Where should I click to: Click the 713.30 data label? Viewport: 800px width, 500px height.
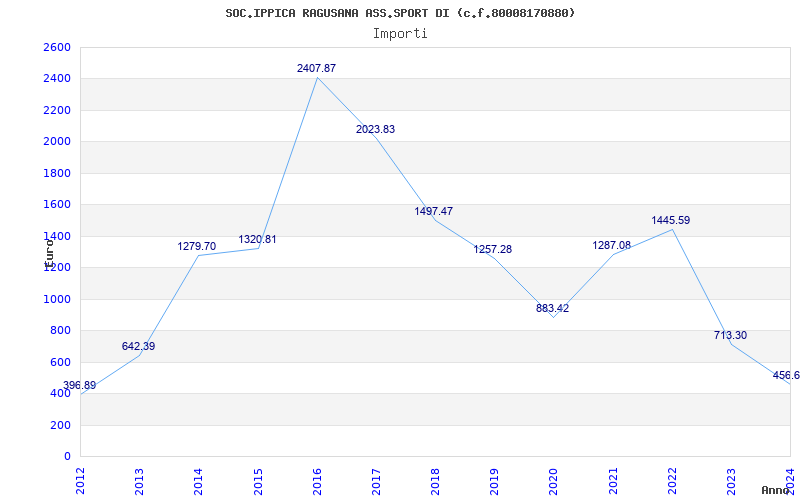tap(731, 335)
